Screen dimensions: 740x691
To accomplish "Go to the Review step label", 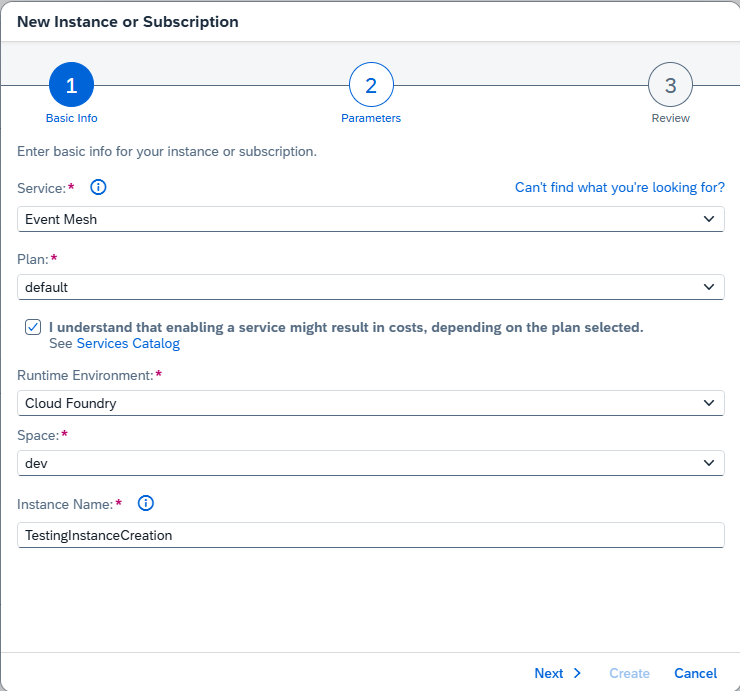I will (x=670, y=118).
